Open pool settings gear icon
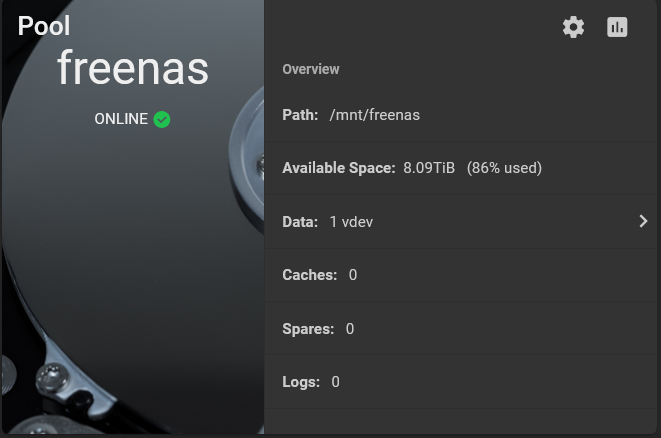Image resolution: width=661 pixels, height=438 pixels. coord(573,27)
